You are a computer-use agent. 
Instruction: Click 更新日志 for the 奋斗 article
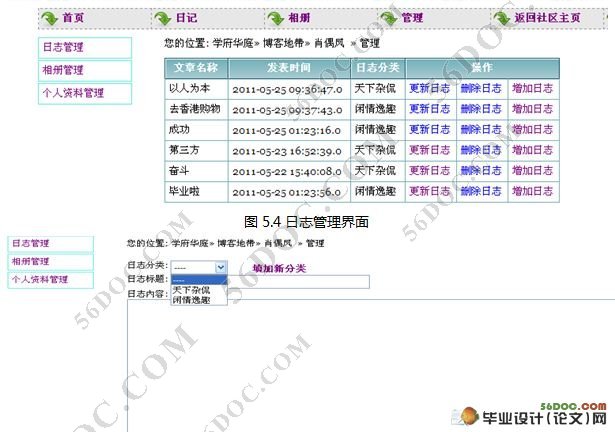pos(430,171)
